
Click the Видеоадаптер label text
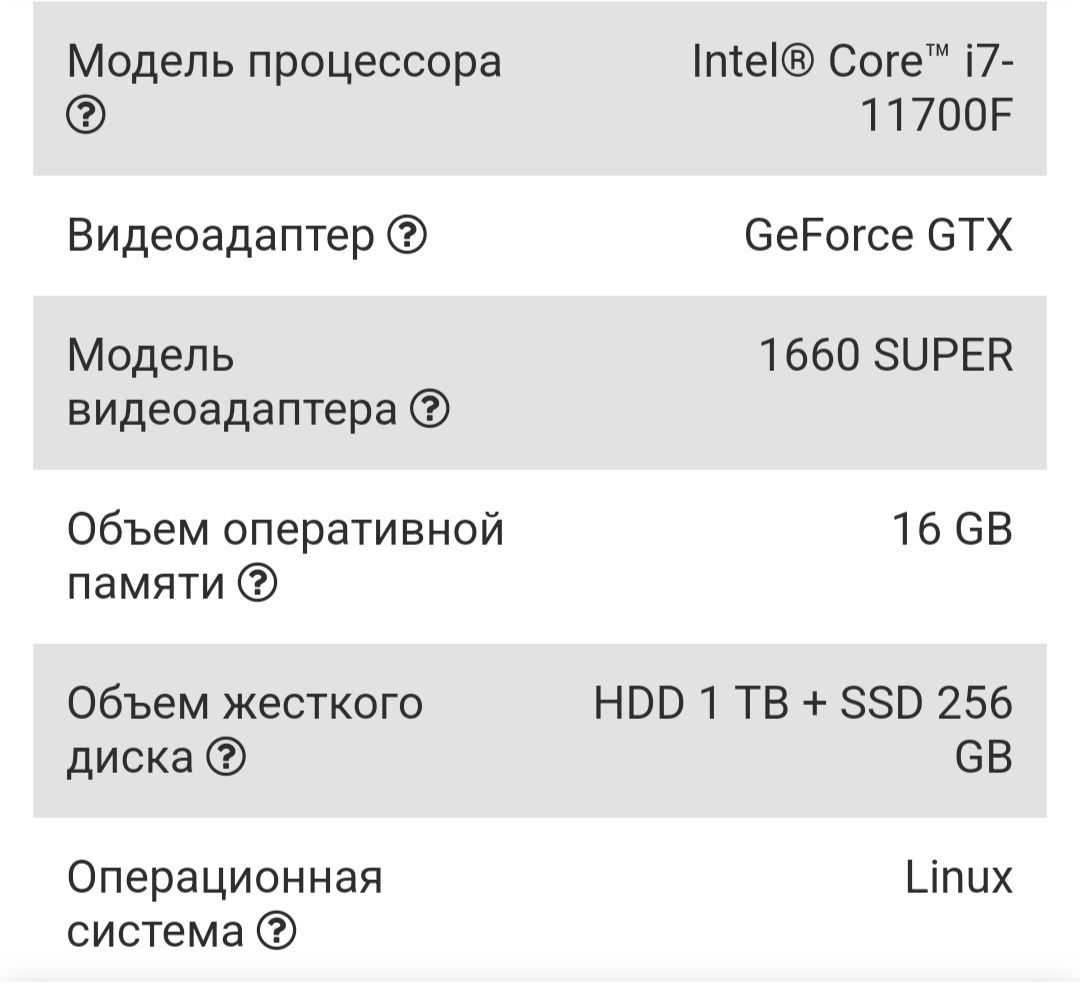pyautogui.click(x=220, y=237)
